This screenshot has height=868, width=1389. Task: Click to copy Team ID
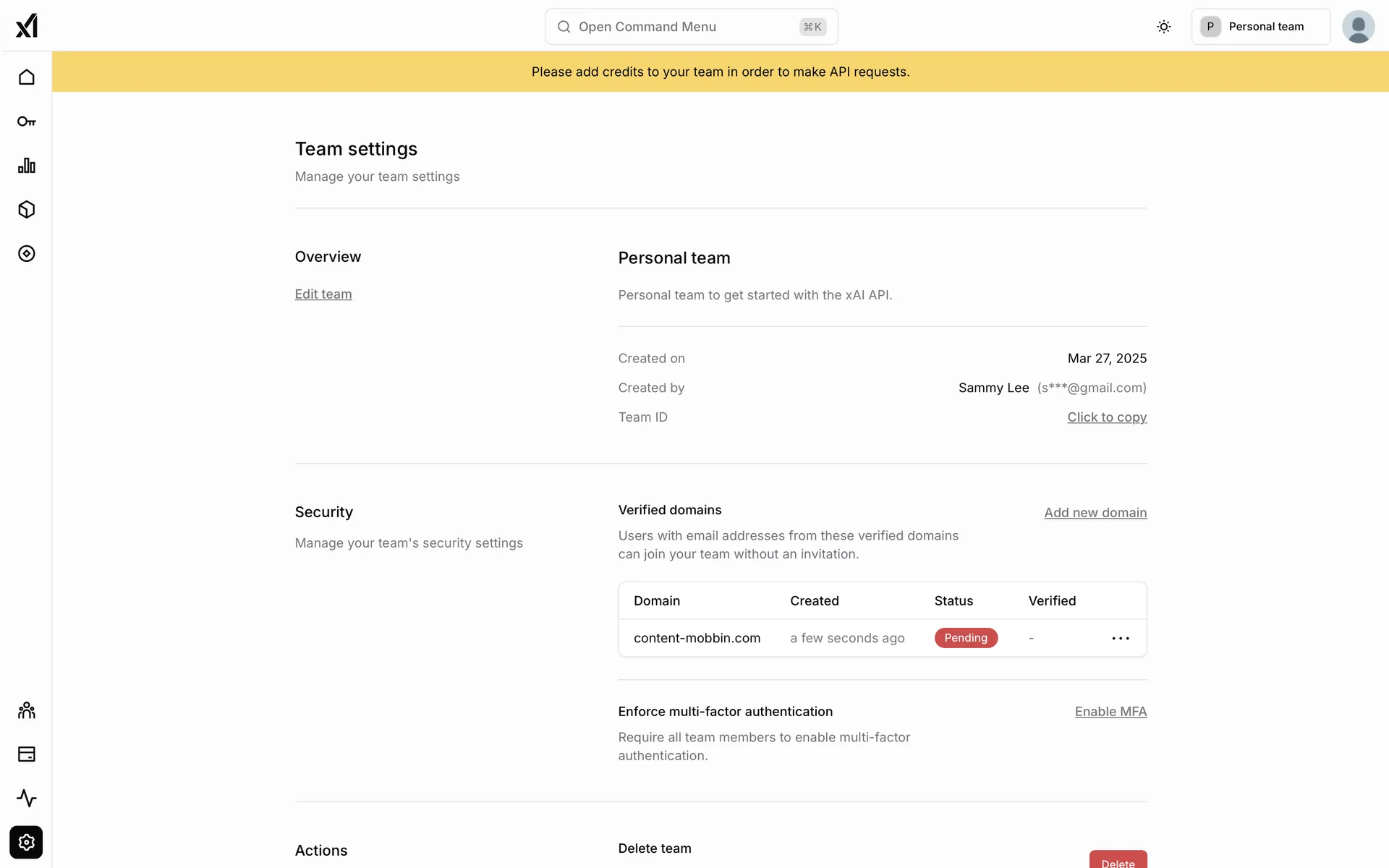[x=1107, y=417]
